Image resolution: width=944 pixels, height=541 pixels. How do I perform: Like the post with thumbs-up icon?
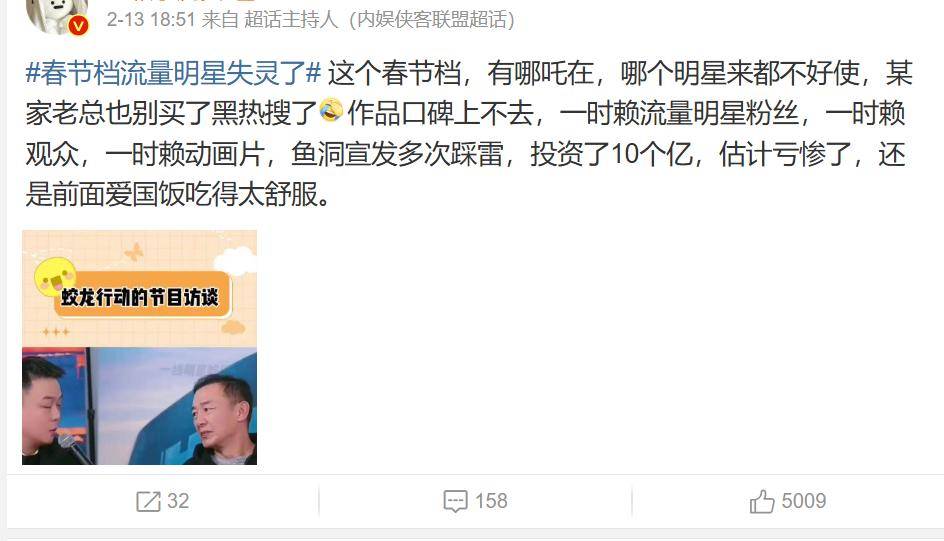762,501
